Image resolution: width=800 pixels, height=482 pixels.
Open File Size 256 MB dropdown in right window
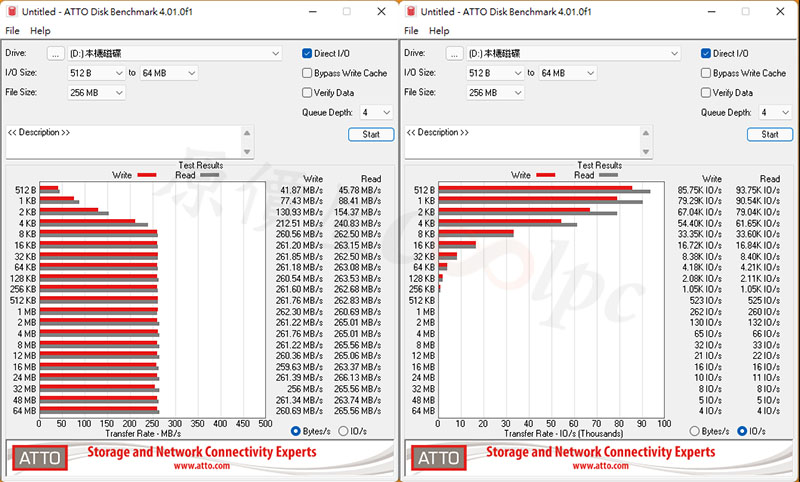point(495,93)
